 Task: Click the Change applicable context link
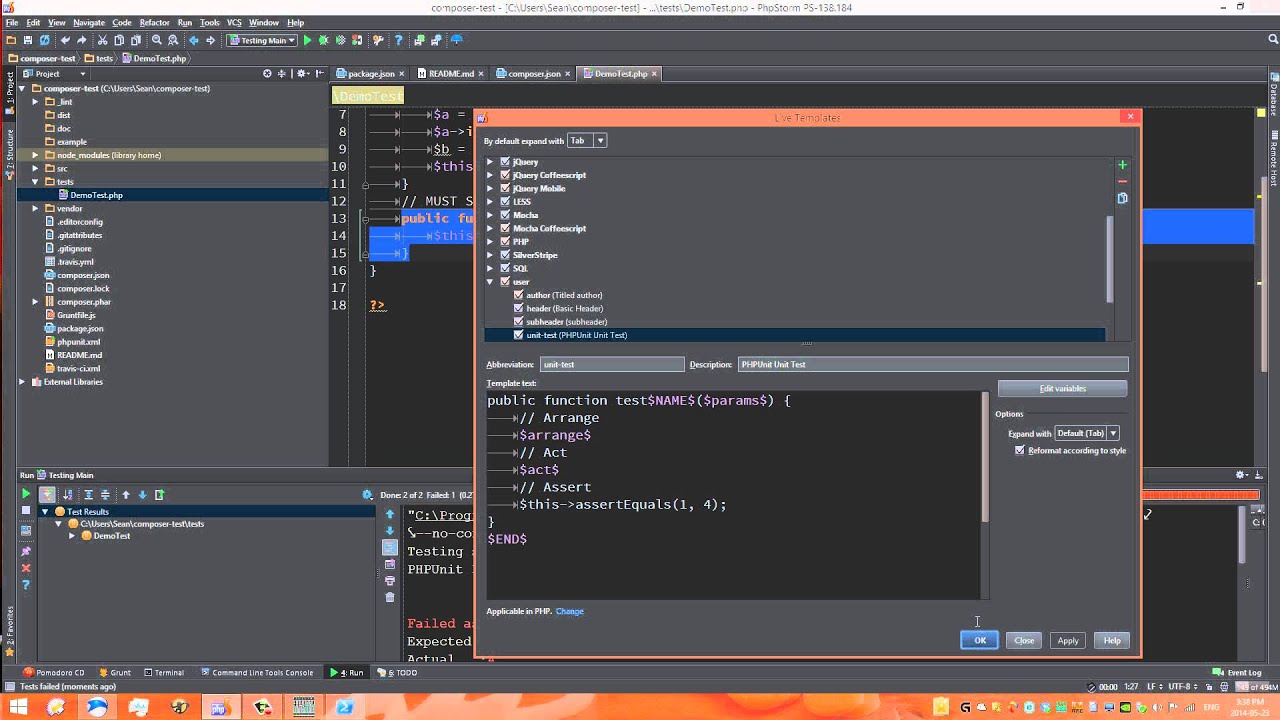pyautogui.click(x=570, y=611)
